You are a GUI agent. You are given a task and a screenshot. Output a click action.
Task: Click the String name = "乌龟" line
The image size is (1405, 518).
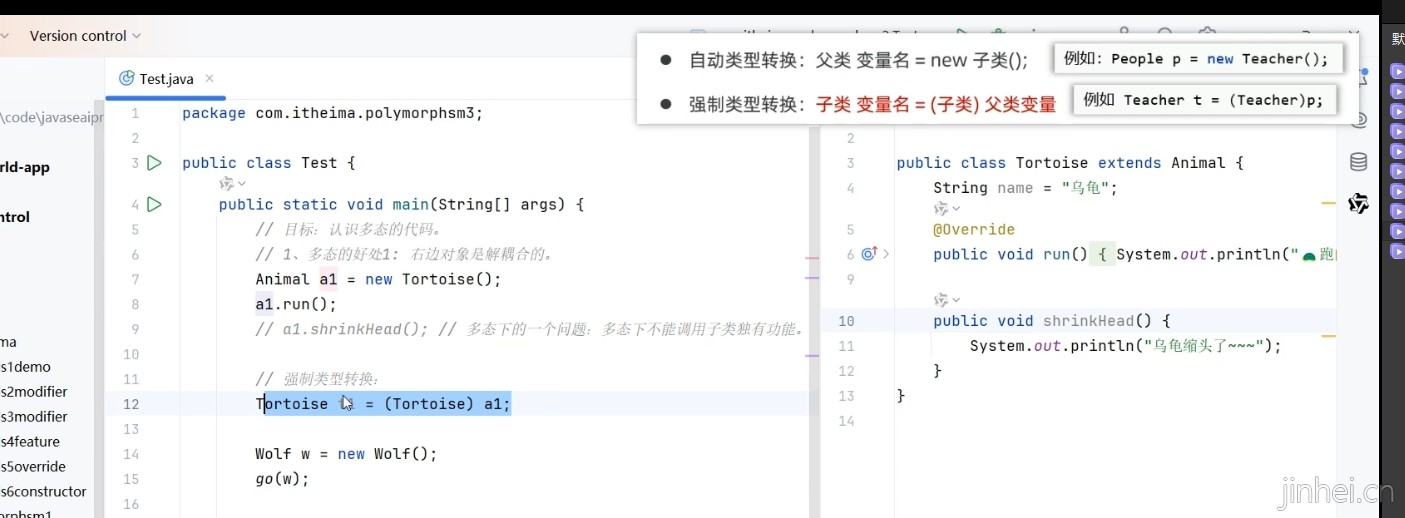tap(1025, 188)
